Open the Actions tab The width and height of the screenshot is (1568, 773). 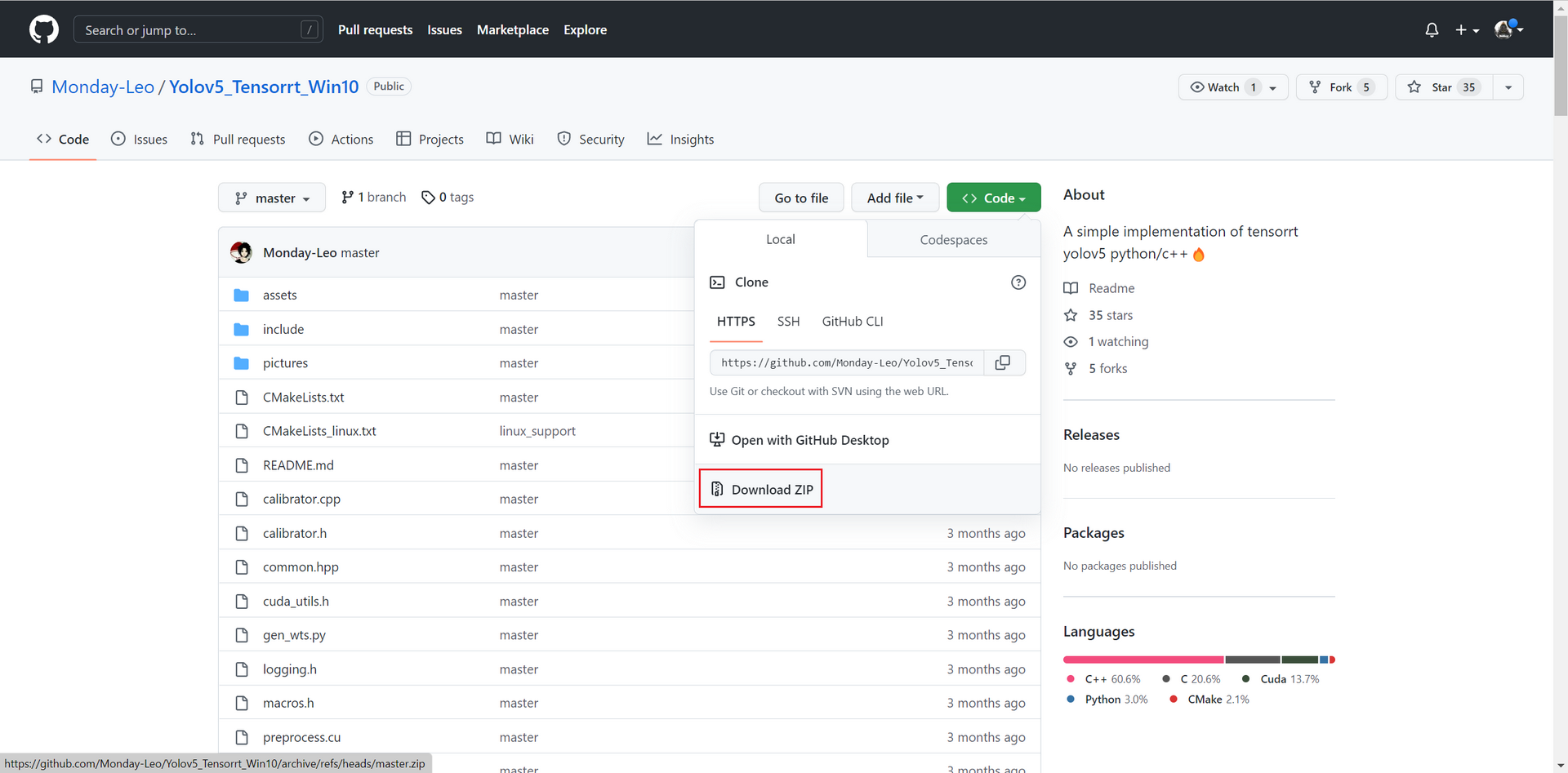[341, 140]
